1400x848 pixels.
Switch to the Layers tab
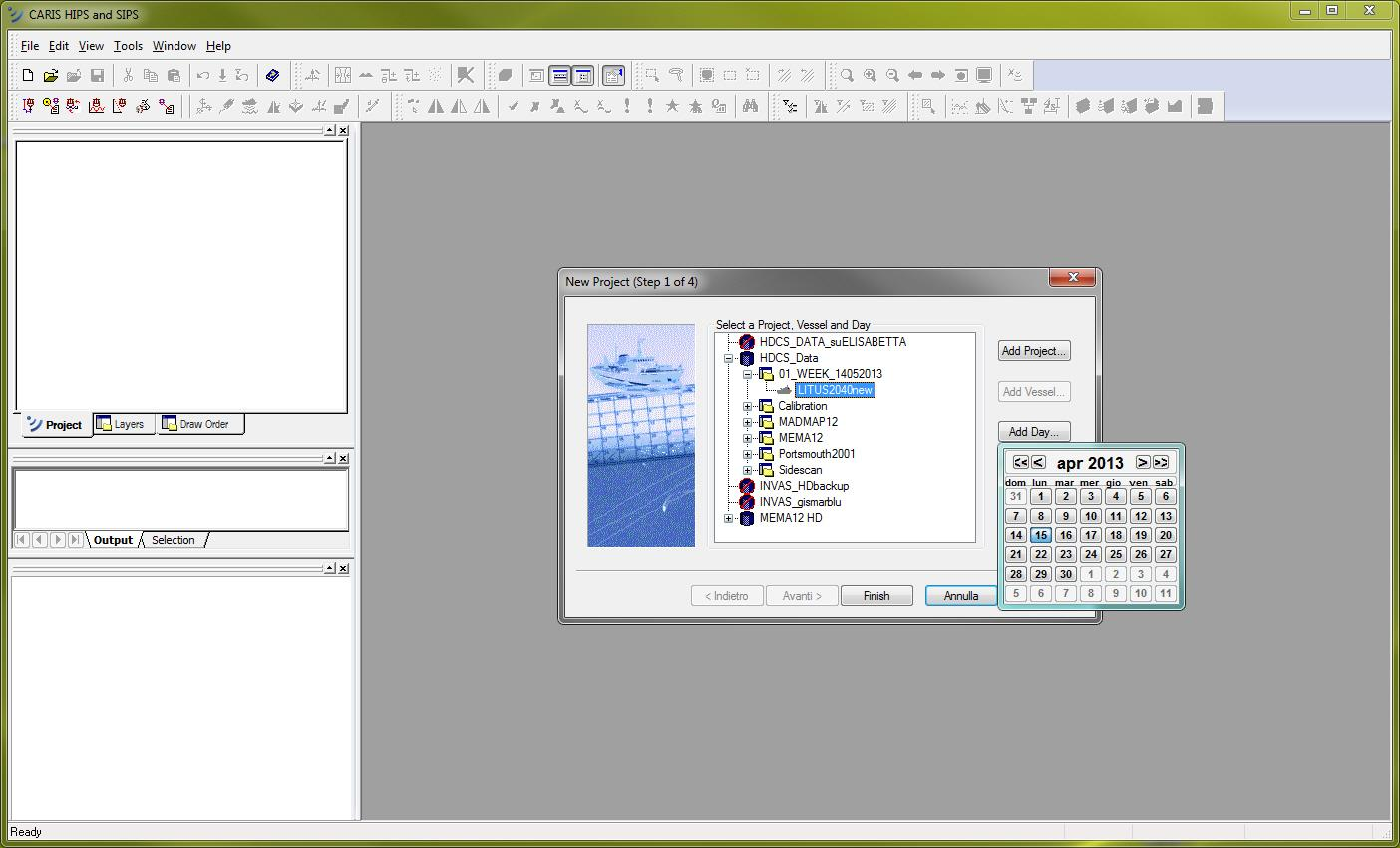(x=123, y=424)
